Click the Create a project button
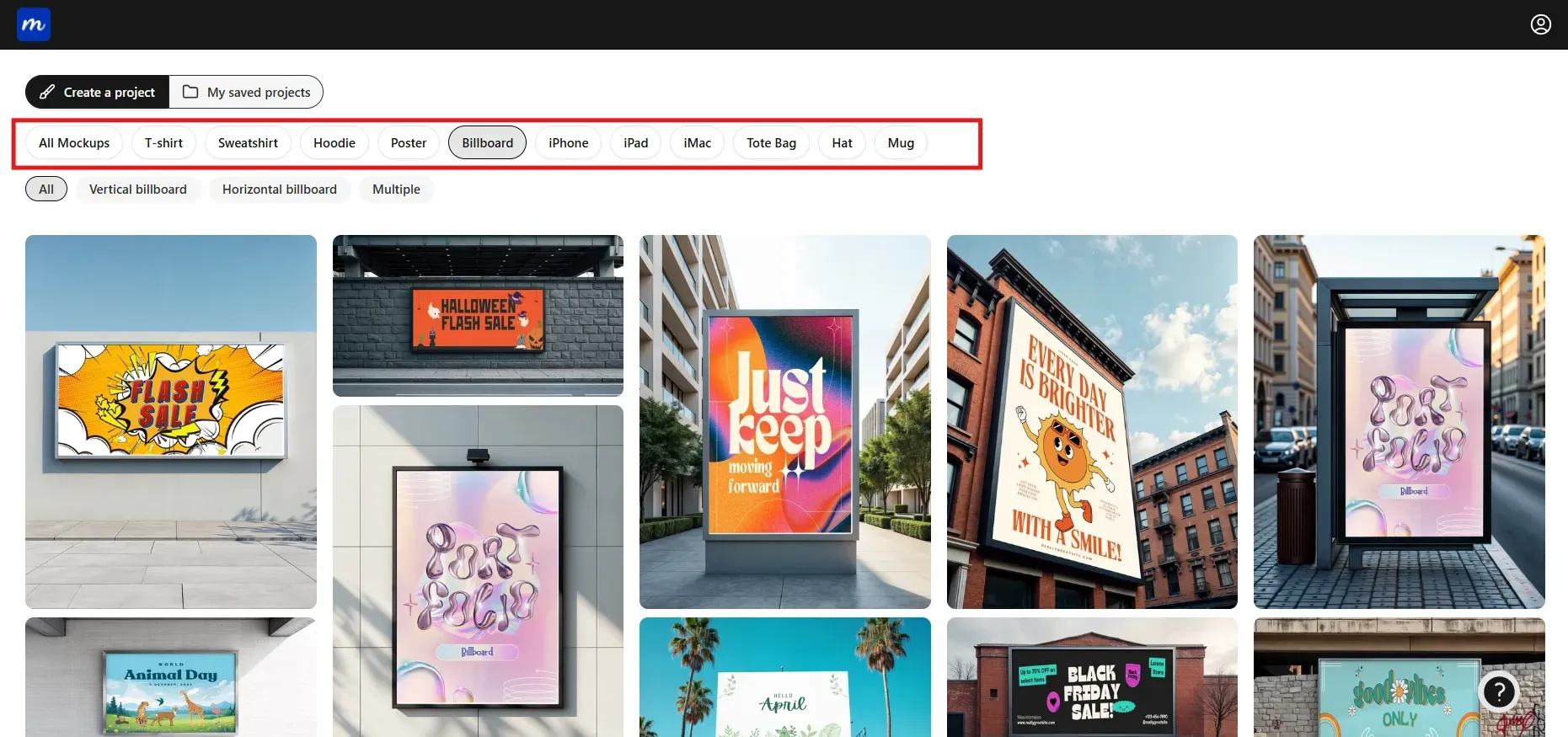This screenshot has width=1568, height=737. (98, 92)
